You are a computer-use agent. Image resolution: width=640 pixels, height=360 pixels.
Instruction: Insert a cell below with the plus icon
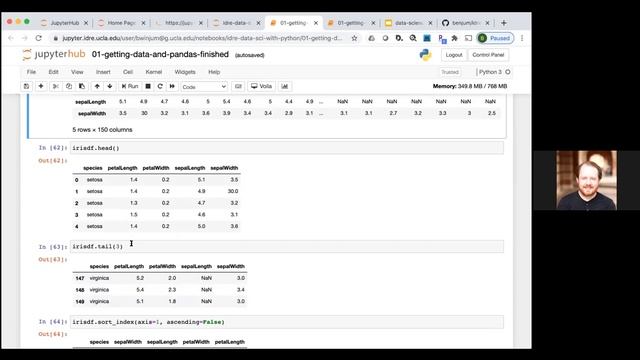point(41,86)
